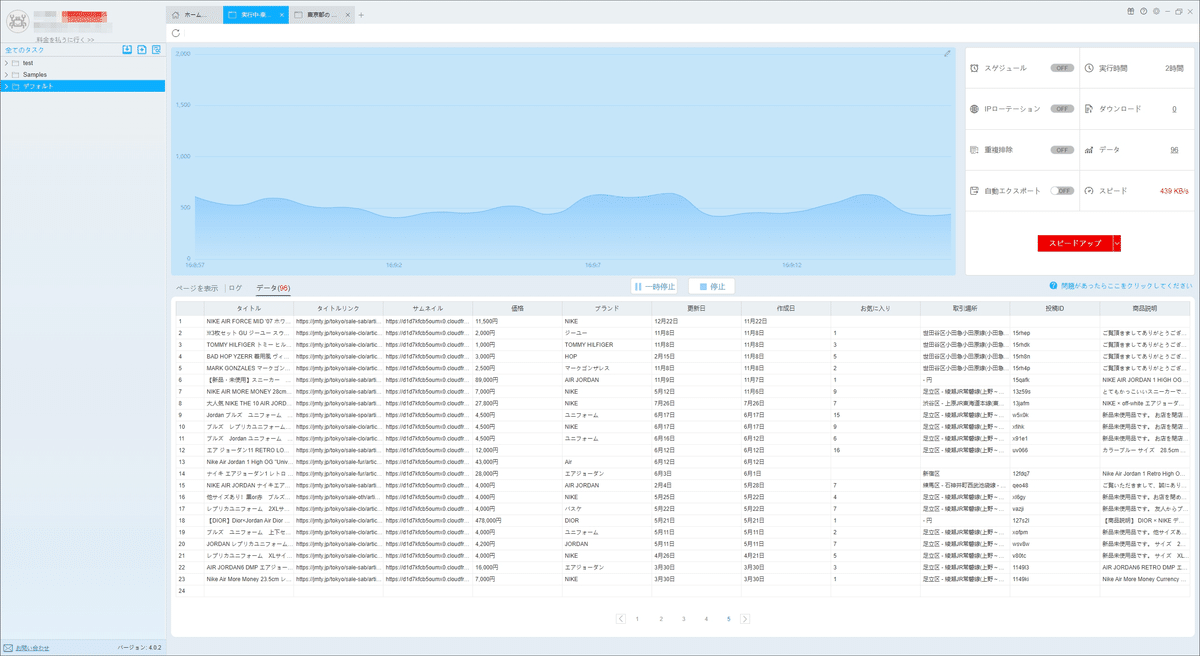
Task: Click the 問題があったらここをクリック help link
Action: pos(1127,286)
